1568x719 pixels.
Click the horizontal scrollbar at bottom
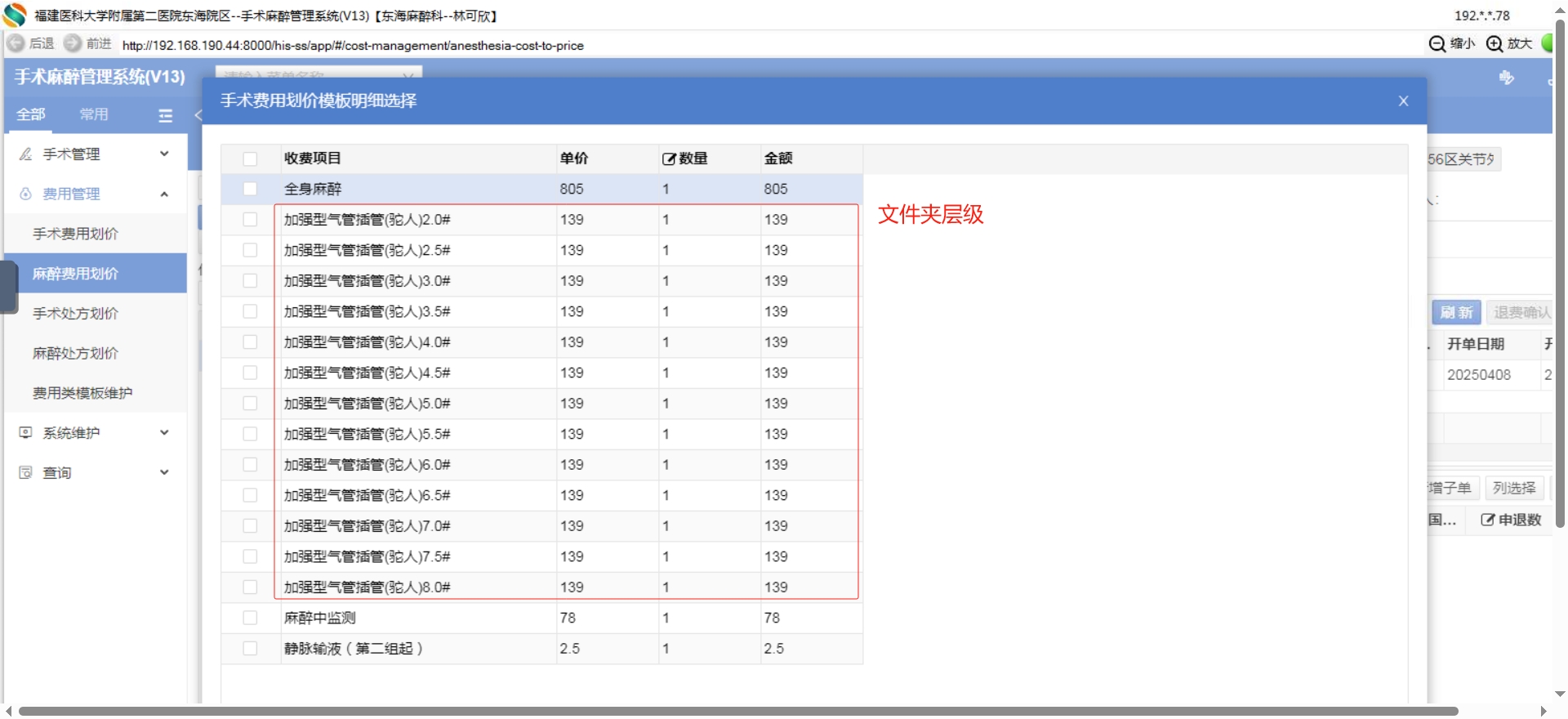(738, 712)
